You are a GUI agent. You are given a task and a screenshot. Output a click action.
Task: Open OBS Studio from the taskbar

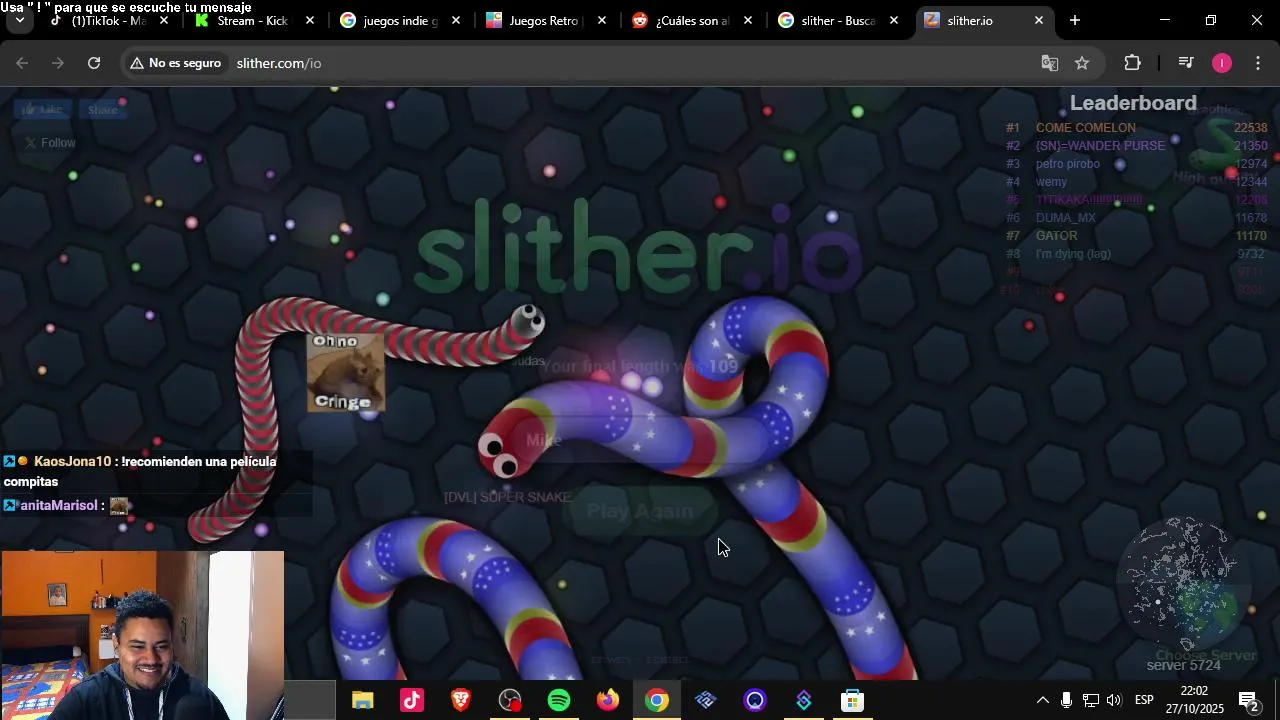point(510,700)
